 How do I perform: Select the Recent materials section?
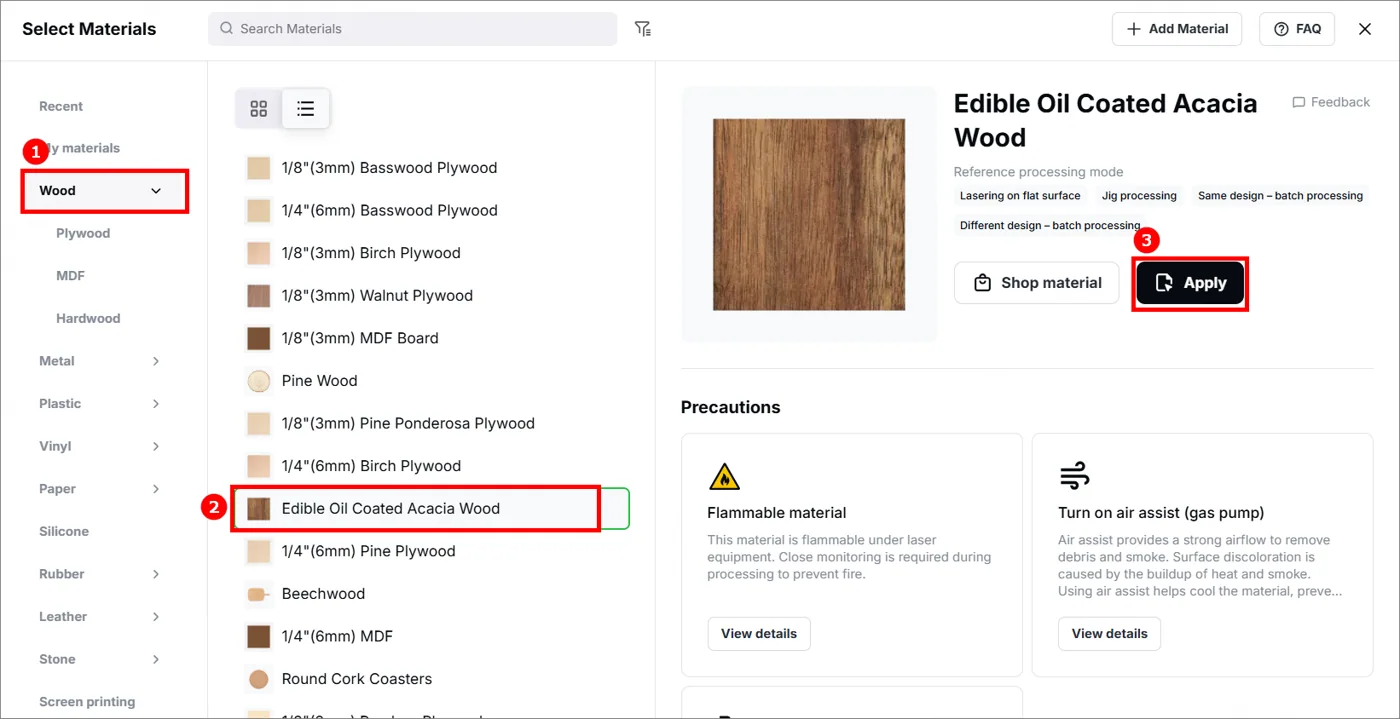click(x=61, y=106)
